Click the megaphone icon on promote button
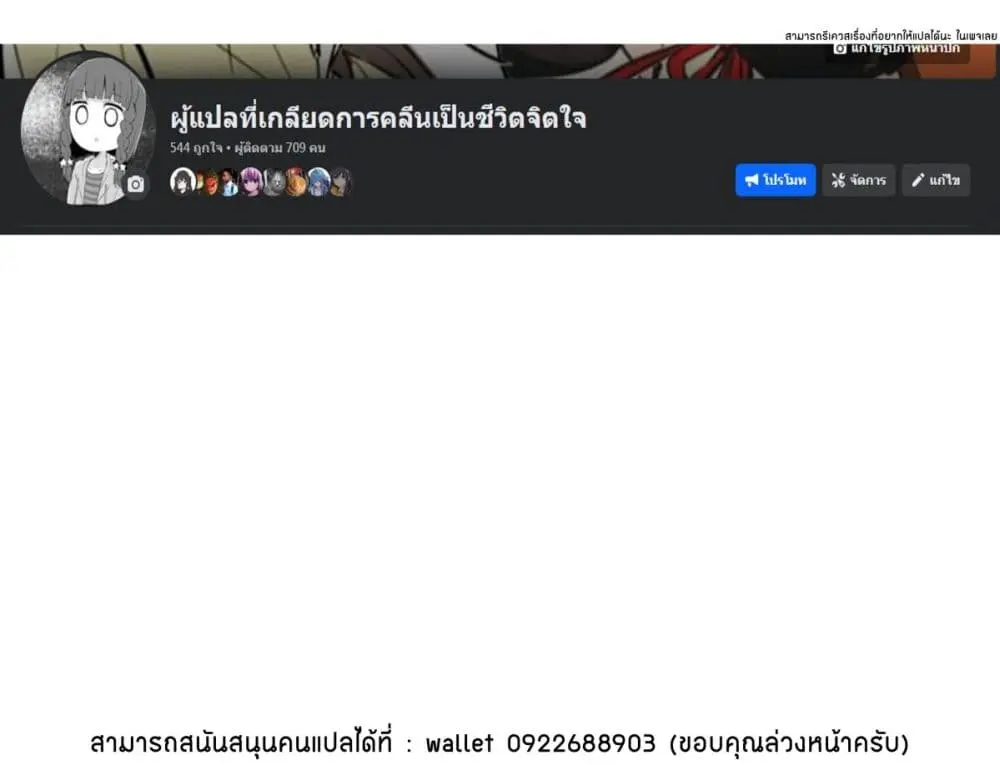Screen dimensions: 1000x765 752,180
